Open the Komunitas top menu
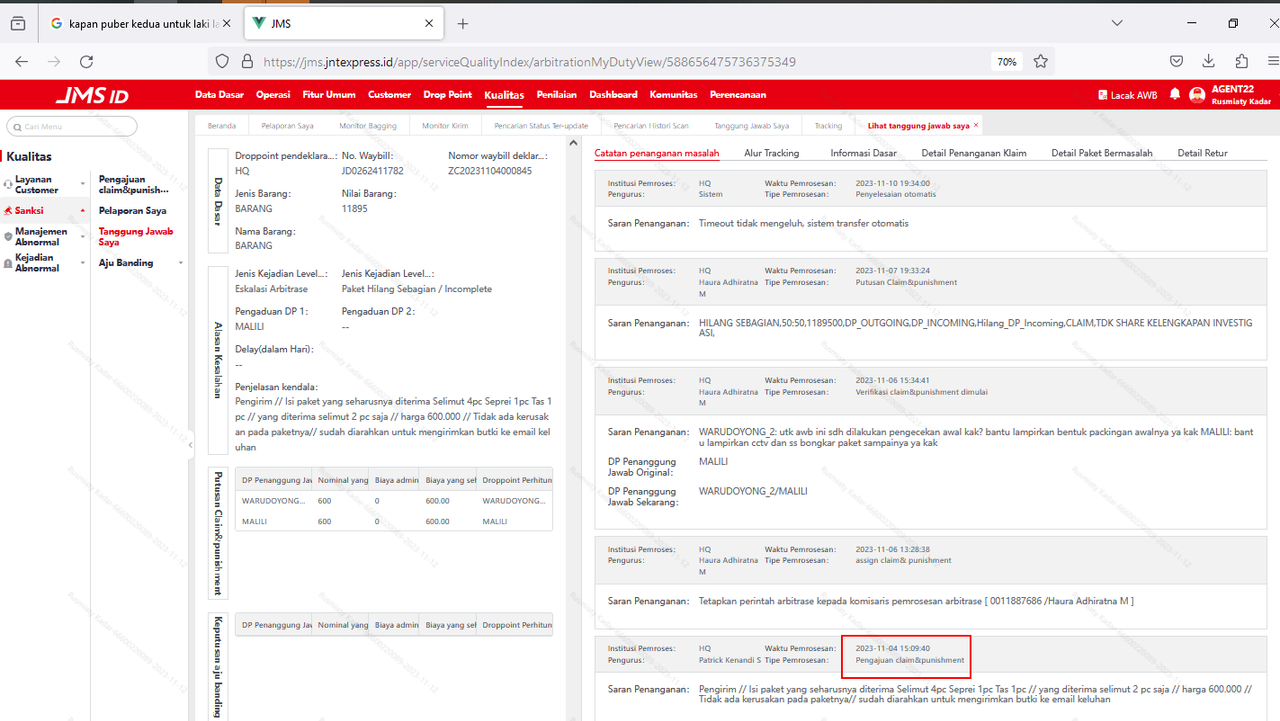1280x721 pixels. click(673, 95)
